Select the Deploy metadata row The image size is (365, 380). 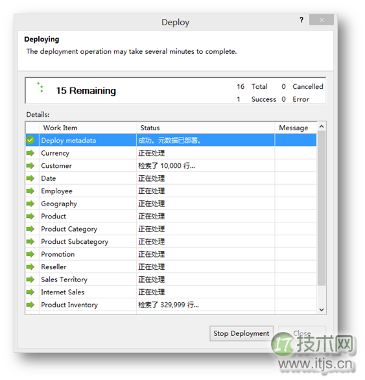point(171,140)
